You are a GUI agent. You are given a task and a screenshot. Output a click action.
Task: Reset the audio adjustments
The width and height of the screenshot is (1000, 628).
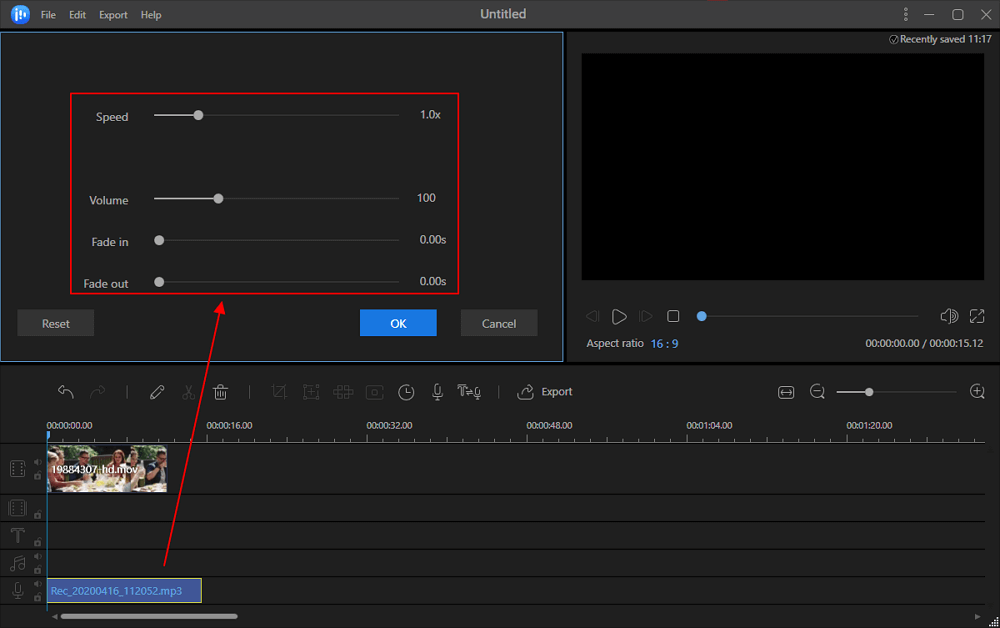55,322
